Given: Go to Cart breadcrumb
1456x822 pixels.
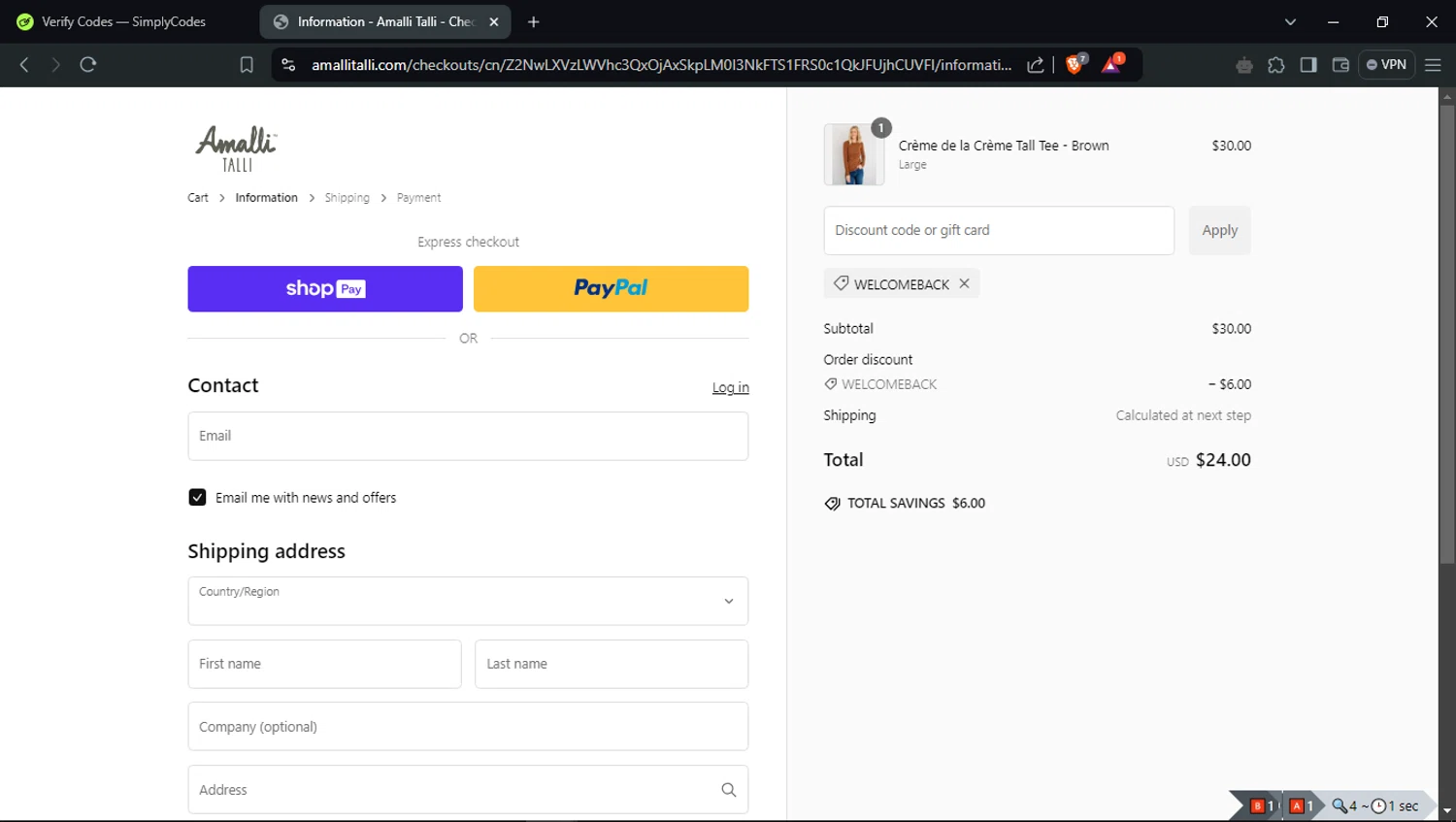Looking at the screenshot, I should [x=198, y=197].
